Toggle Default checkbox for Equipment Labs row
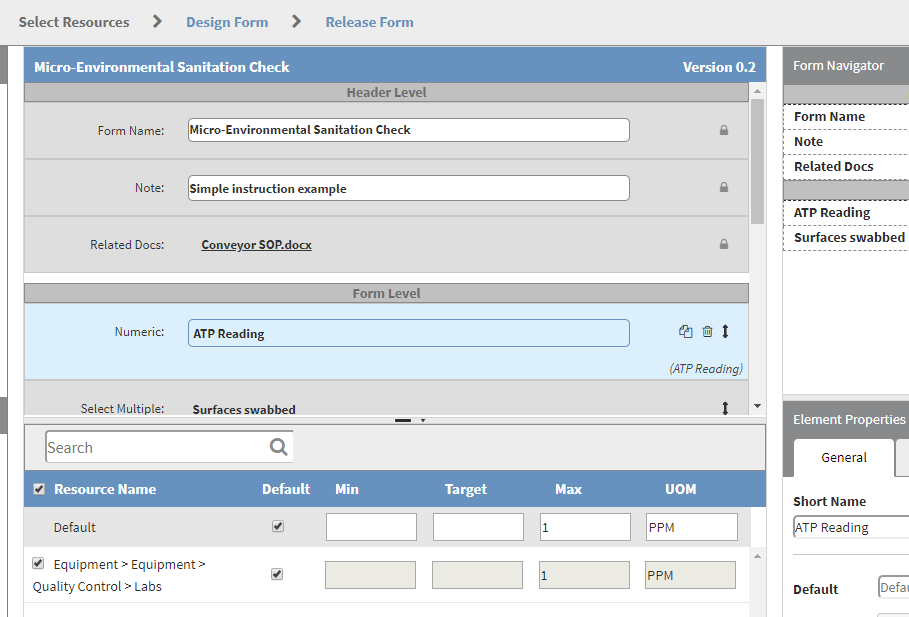The height and width of the screenshot is (617, 909). (x=277, y=574)
